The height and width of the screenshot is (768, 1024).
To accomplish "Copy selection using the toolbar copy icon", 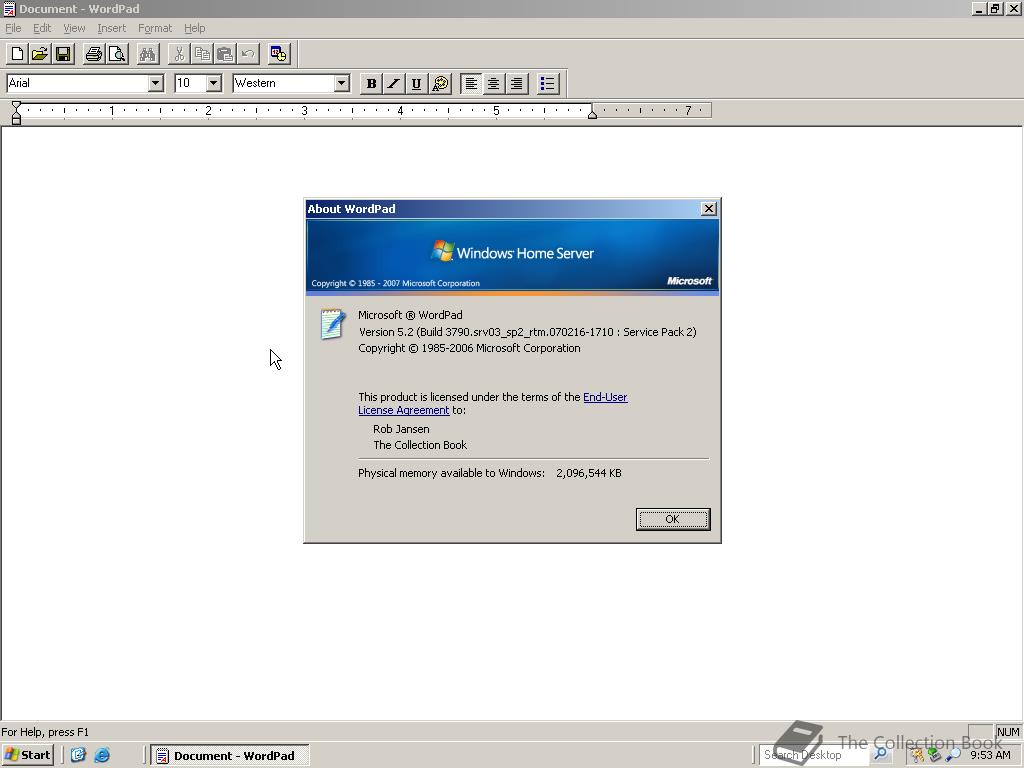I will point(202,54).
